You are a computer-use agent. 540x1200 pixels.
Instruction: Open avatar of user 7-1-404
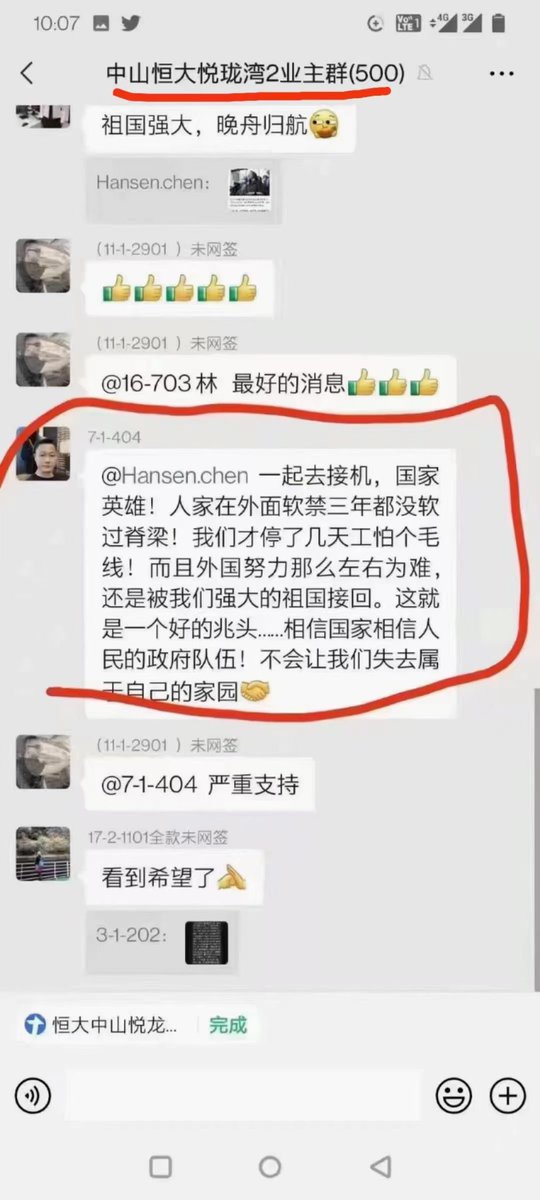pyautogui.click(x=43, y=453)
